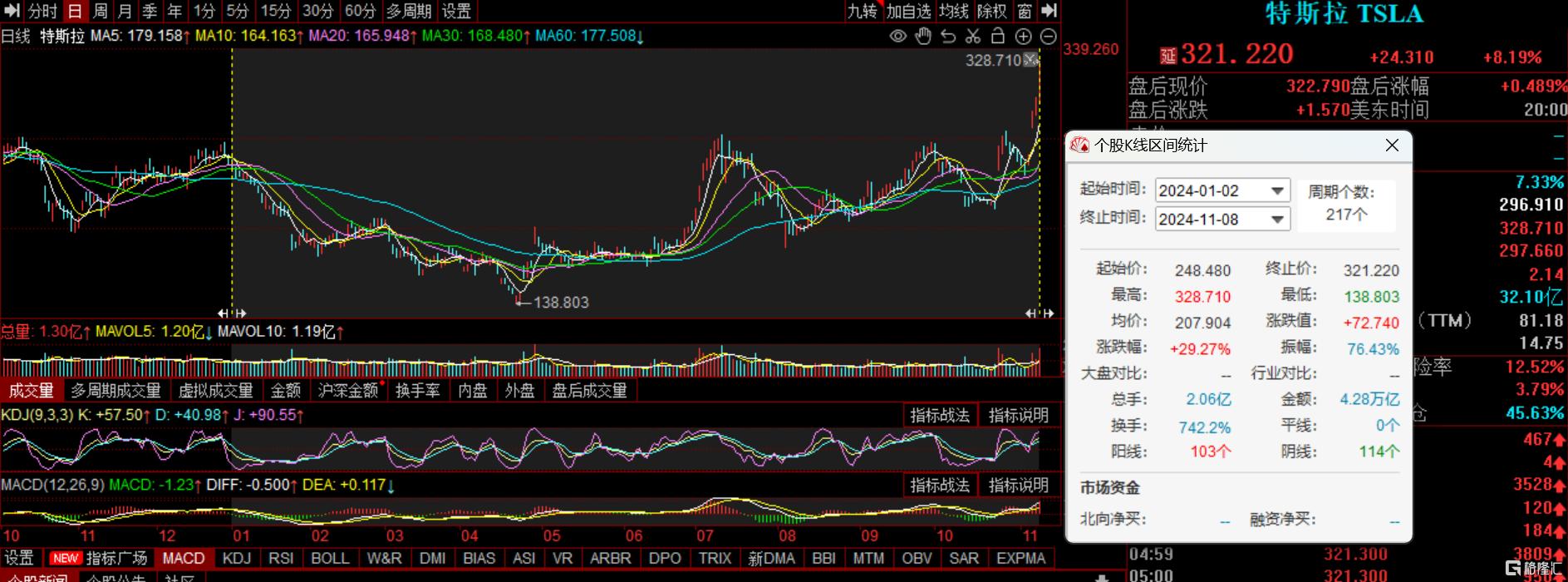Select the SAR indicator tab

click(964, 558)
